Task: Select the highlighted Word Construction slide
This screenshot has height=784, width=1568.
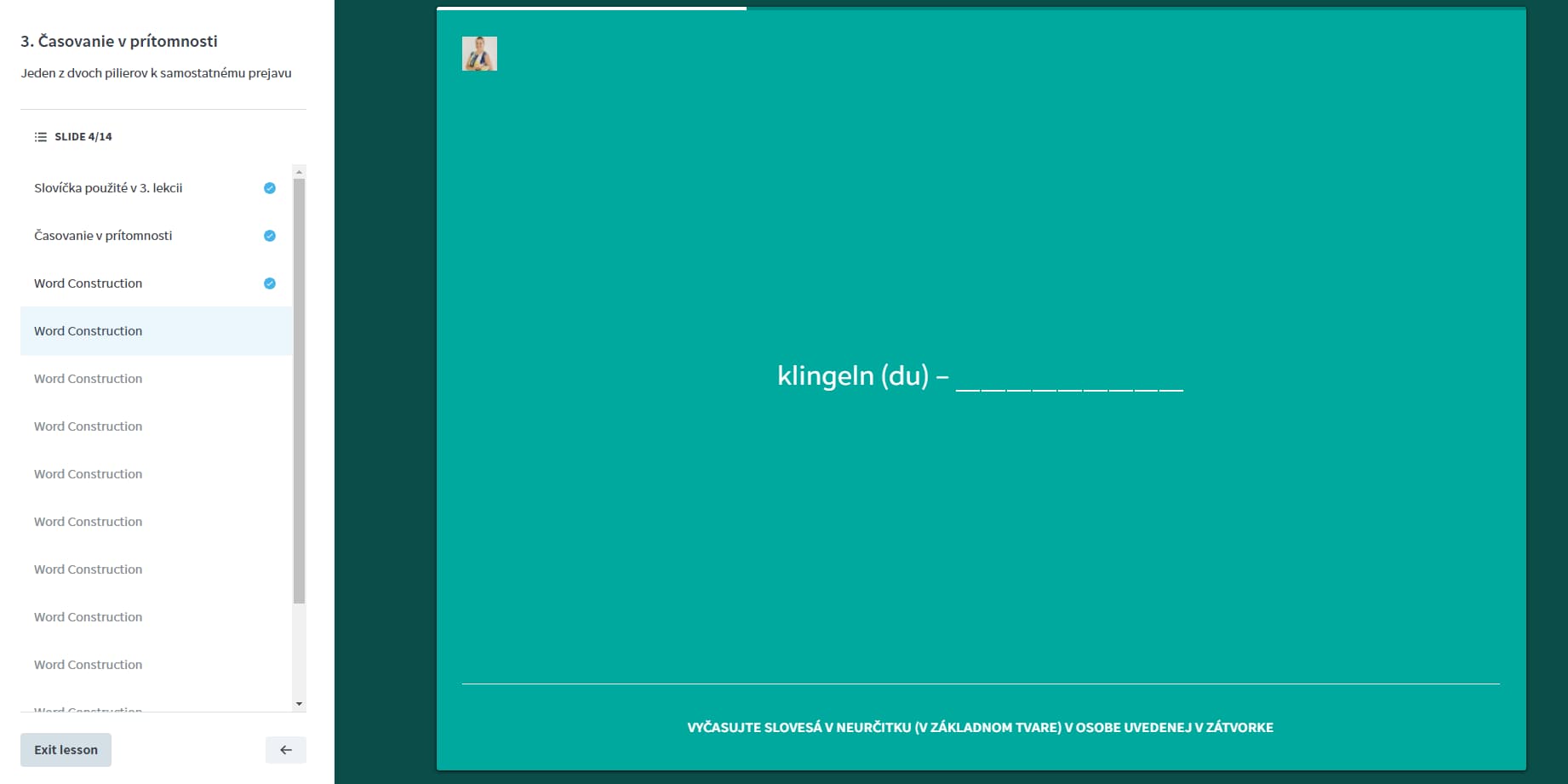Action: 89,331
